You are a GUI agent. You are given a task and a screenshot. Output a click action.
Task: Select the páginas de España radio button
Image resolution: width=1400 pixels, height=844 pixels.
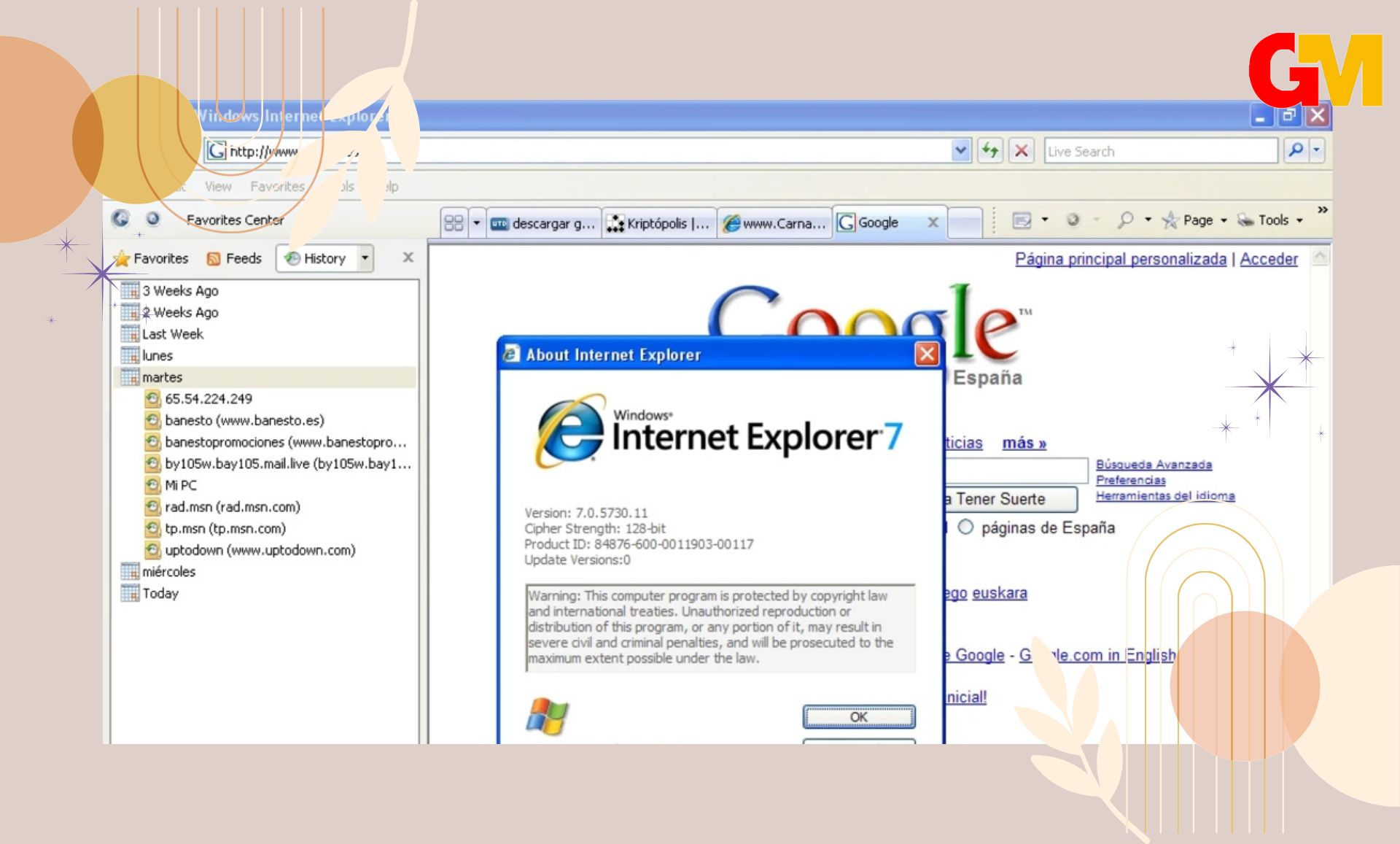pos(965,527)
